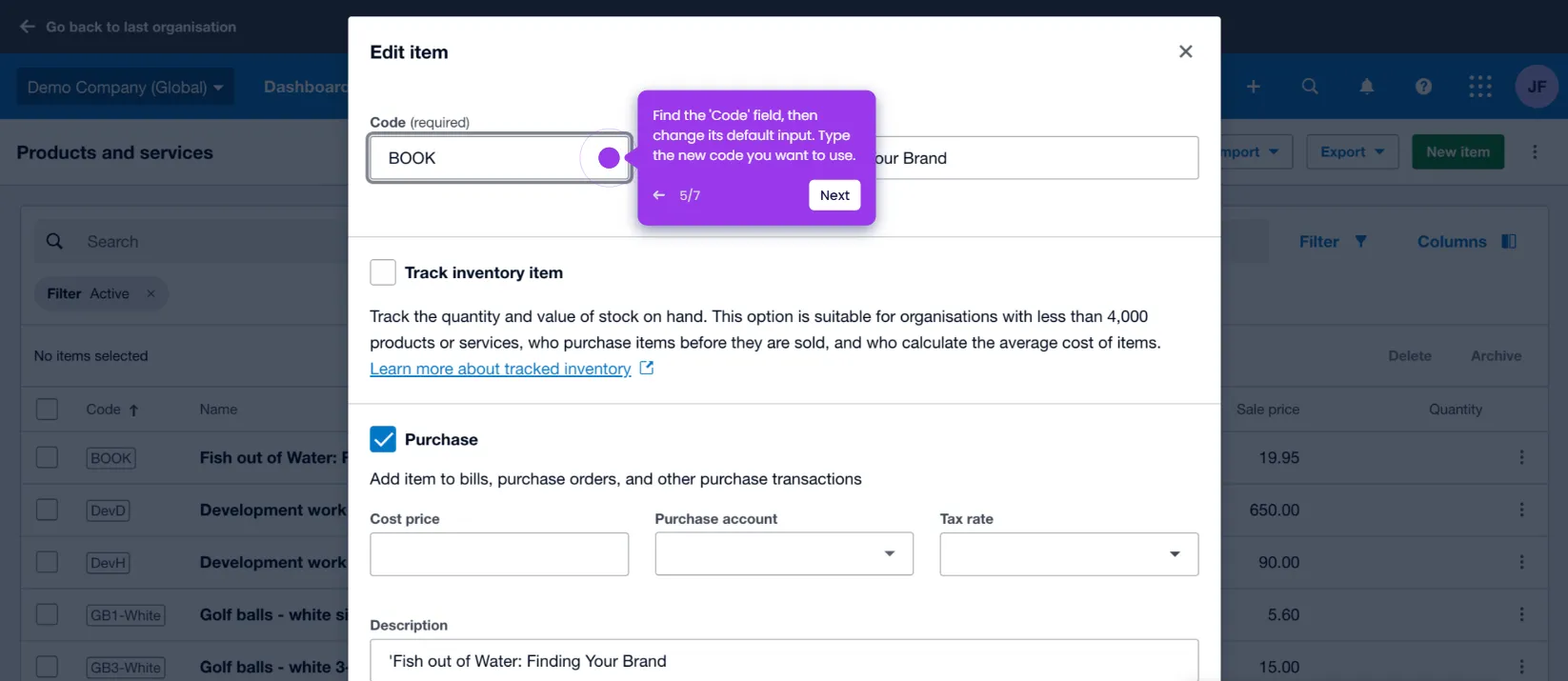
Task: Click the Archive bulk action
Action: [x=1496, y=356]
